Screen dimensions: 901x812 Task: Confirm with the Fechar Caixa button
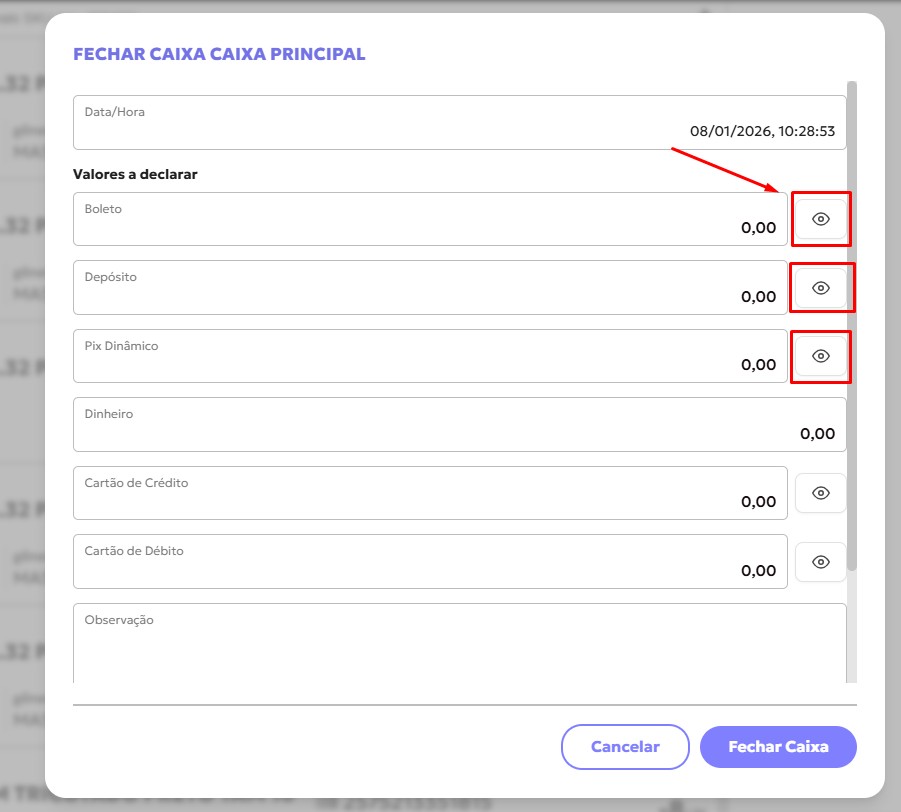click(778, 746)
